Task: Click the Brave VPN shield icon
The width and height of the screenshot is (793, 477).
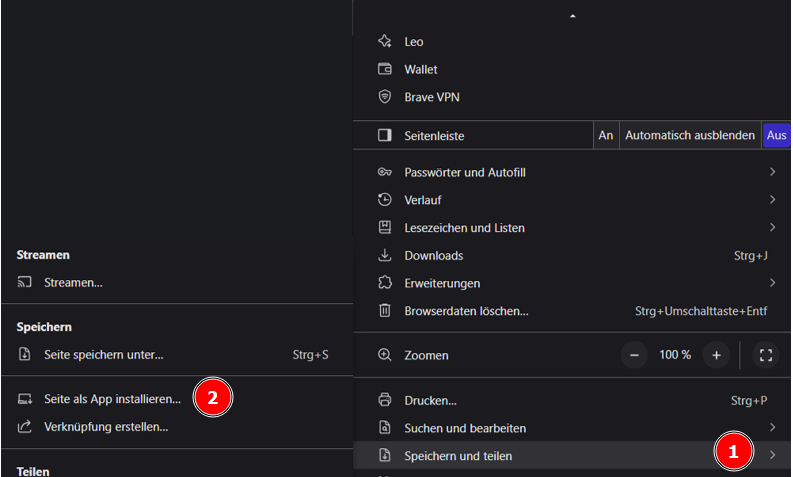Action: pos(384,98)
